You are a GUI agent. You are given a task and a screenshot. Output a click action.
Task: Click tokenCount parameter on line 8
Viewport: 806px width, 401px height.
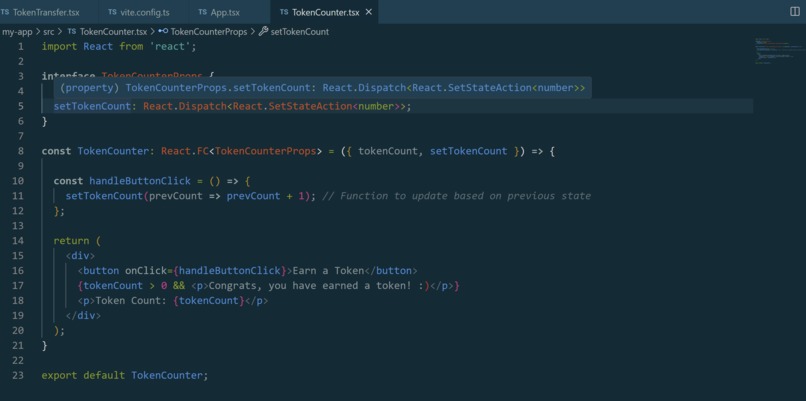[x=388, y=151]
